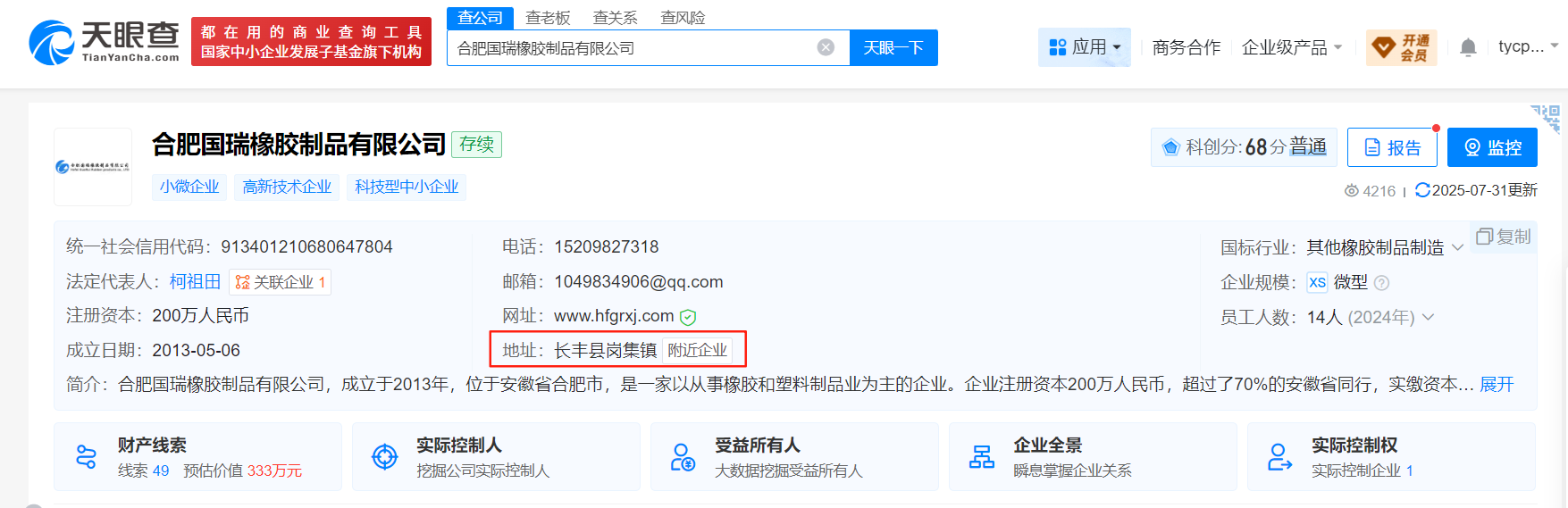Click the company name heading
The image size is (1568, 508).
pos(298,144)
